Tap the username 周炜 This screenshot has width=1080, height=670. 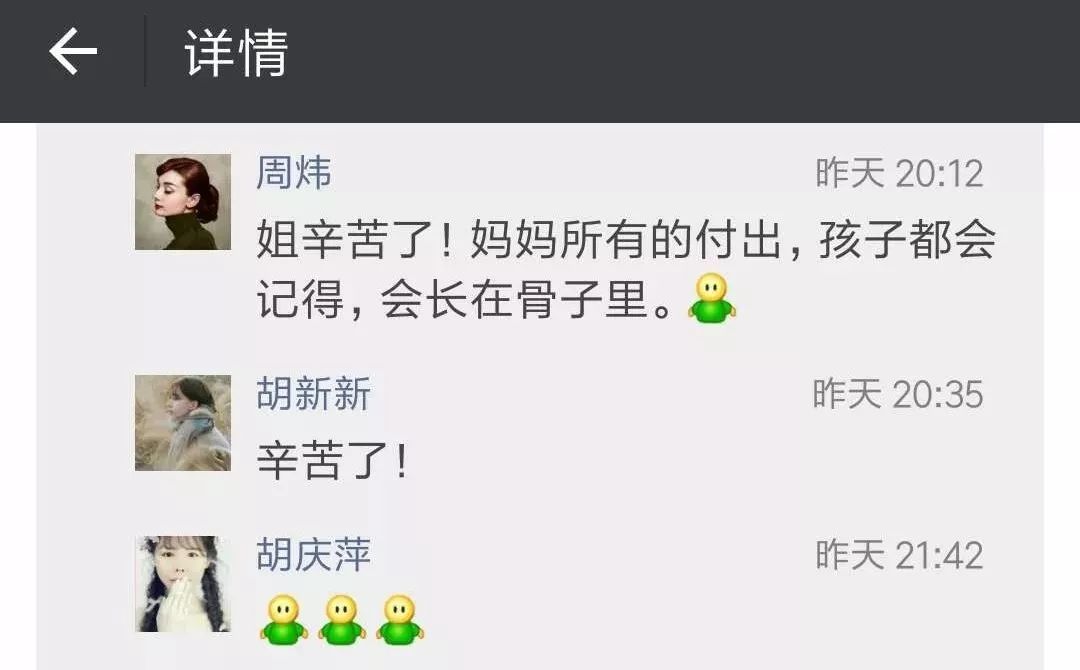(x=293, y=172)
